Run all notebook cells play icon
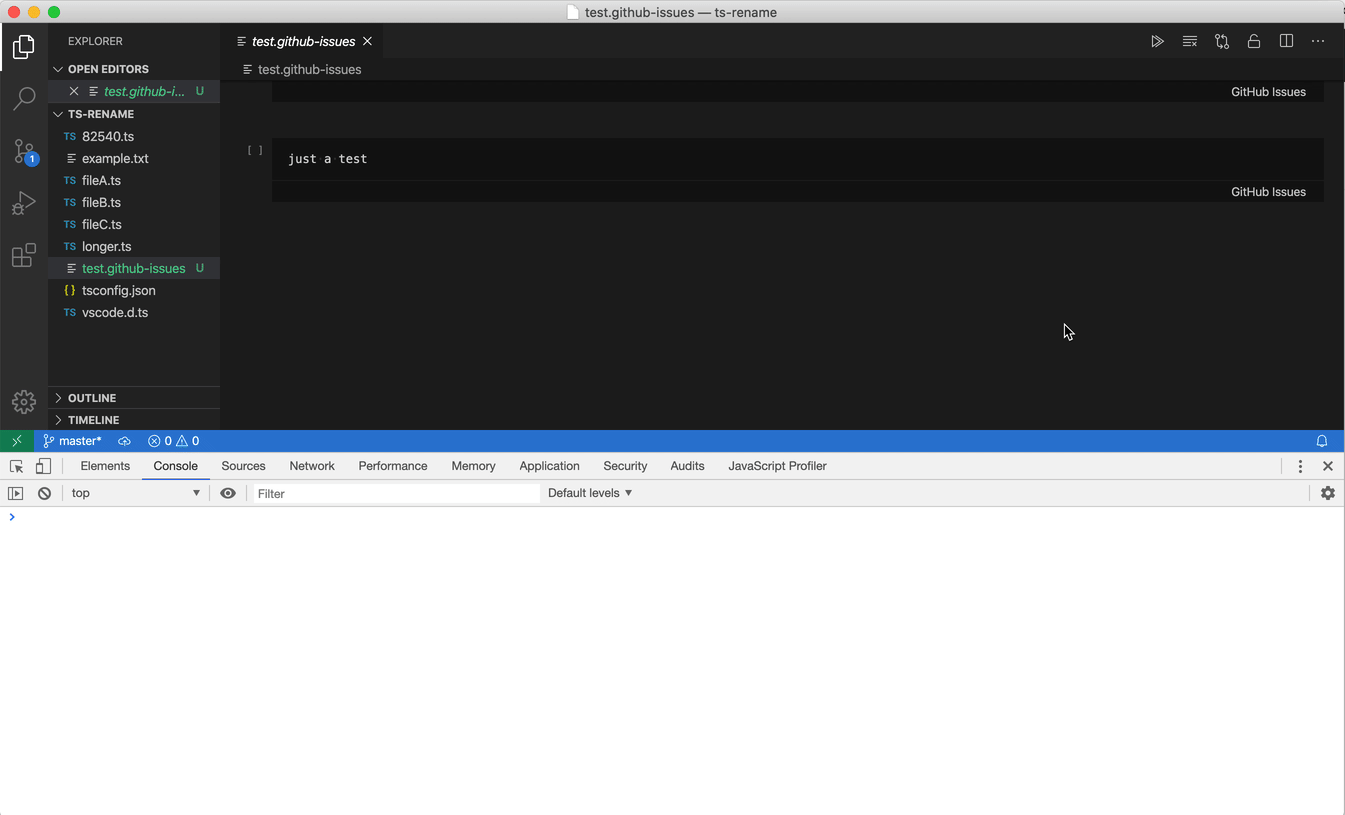The height and width of the screenshot is (815, 1345). point(1157,41)
